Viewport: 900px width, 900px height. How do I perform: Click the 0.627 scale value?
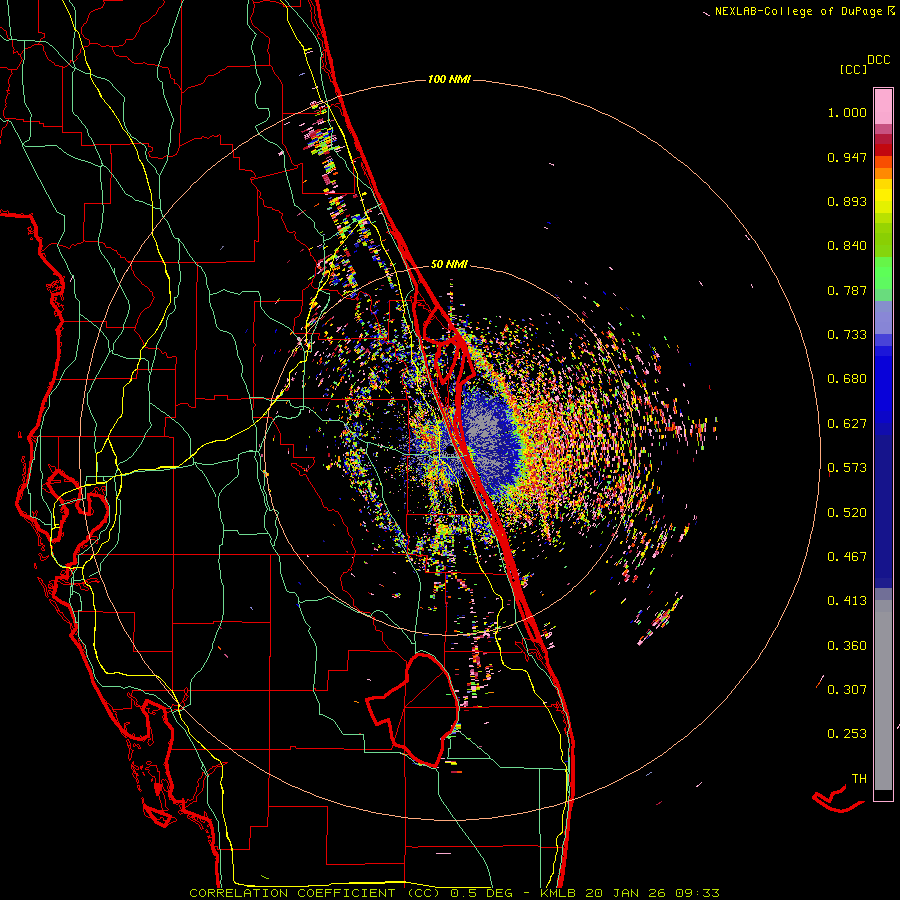coord(847,424)
